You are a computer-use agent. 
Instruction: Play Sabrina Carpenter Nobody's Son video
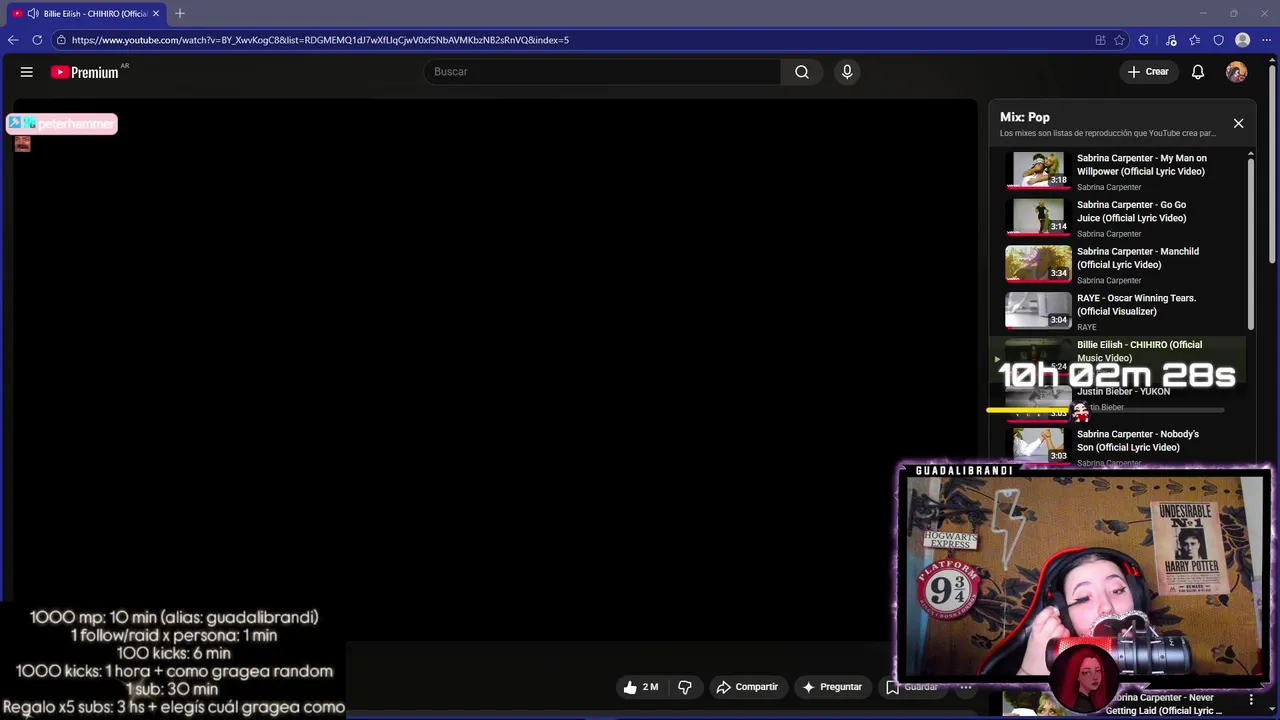pyautogui.click(x=1120, y=445)
